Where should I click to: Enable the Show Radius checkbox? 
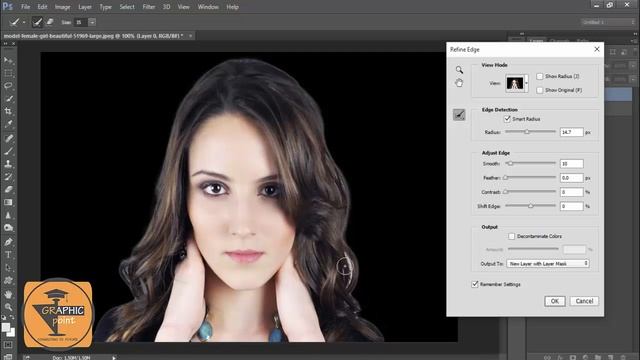540,76
